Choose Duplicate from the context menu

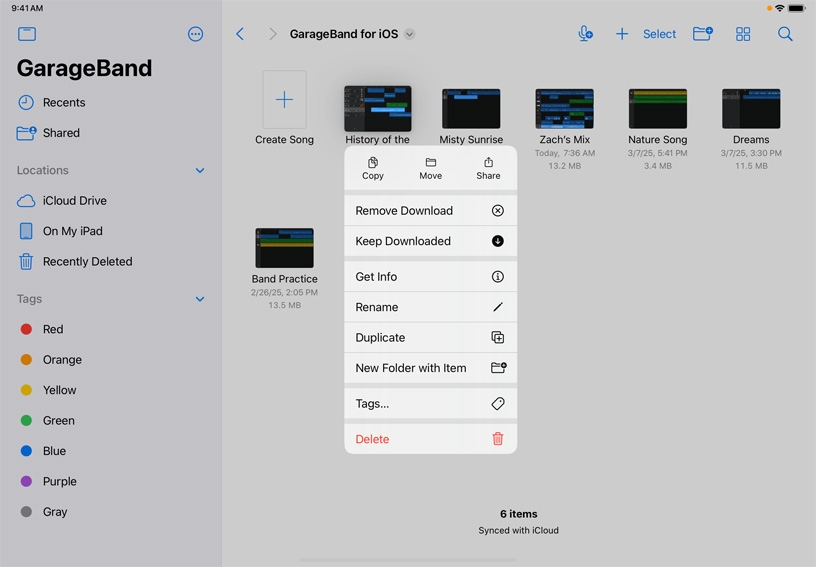click(430, 338)
